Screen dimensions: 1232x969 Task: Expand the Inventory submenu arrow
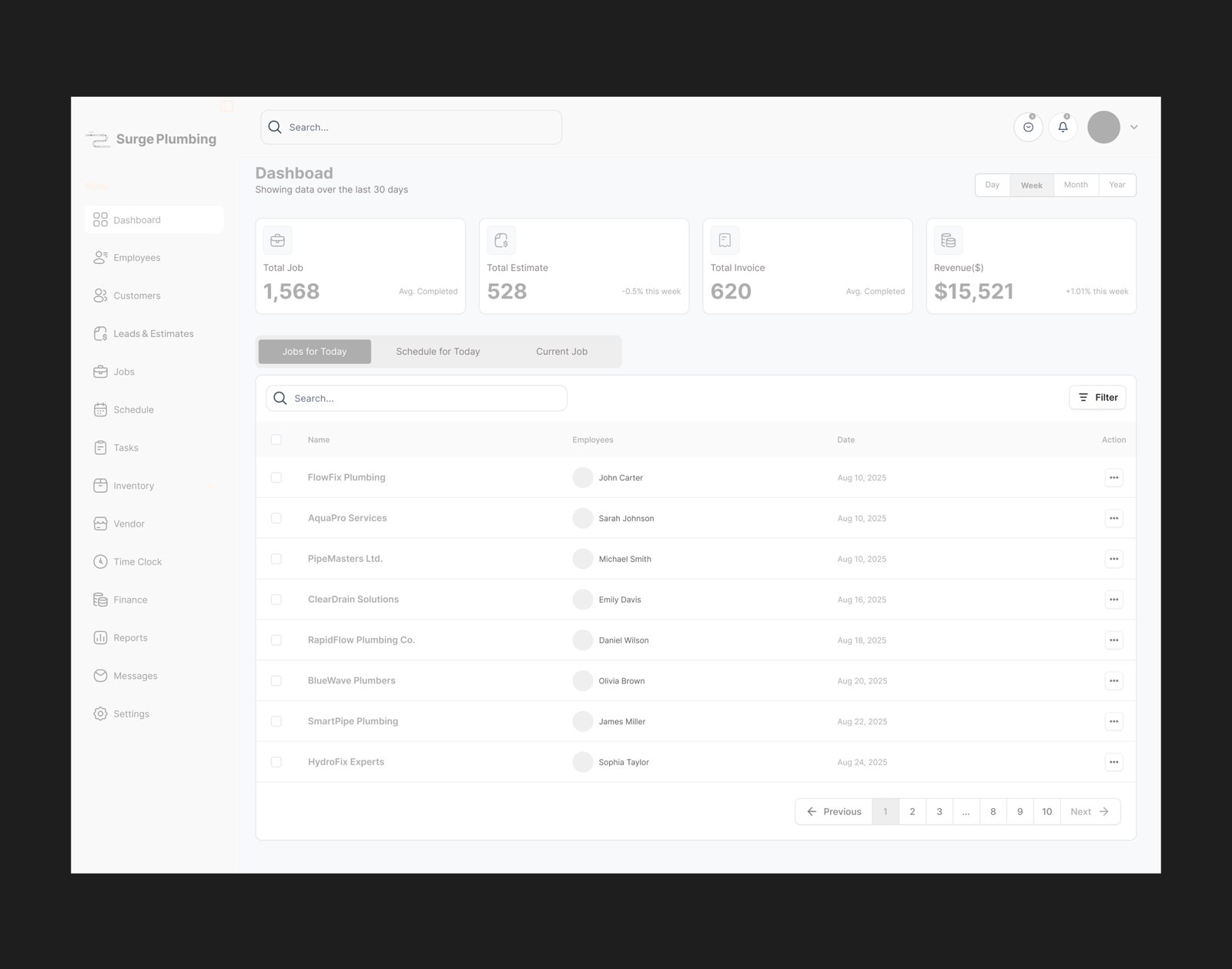[210, 486]
